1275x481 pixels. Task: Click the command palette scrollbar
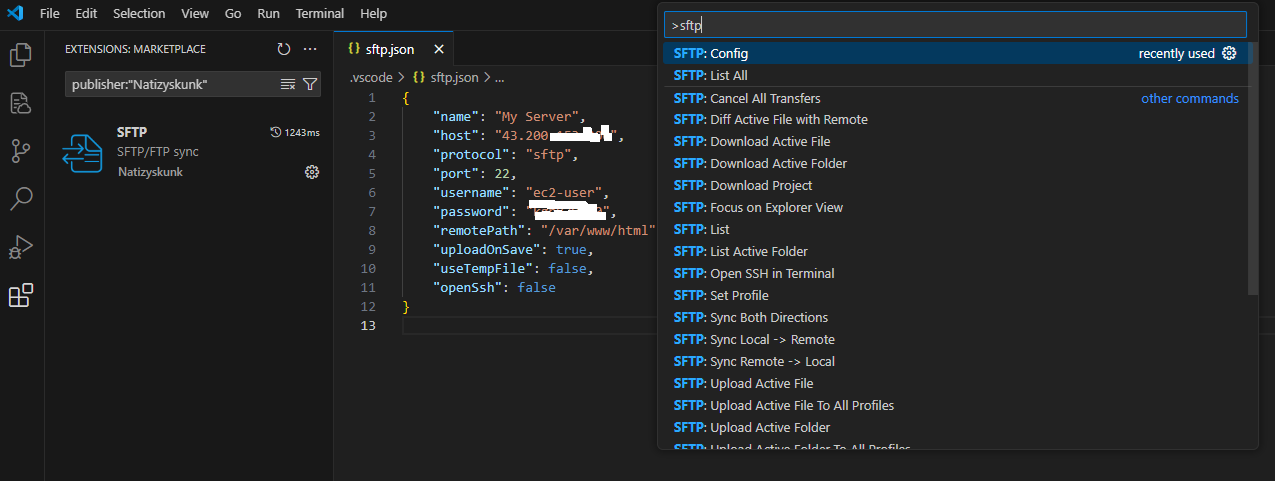[1253, 169]
